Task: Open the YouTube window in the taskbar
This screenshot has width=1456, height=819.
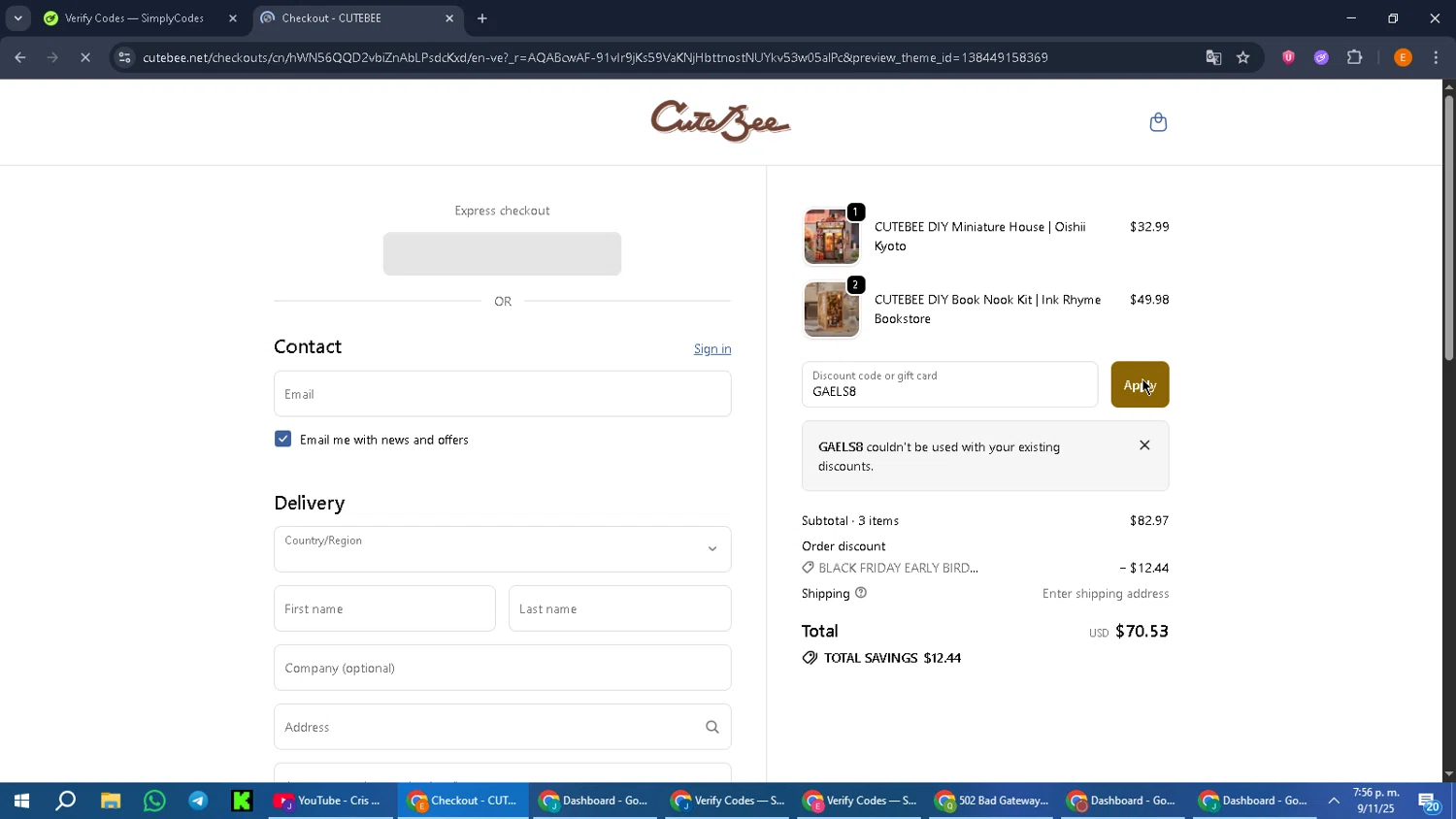Action: click(x=328, y=801)
